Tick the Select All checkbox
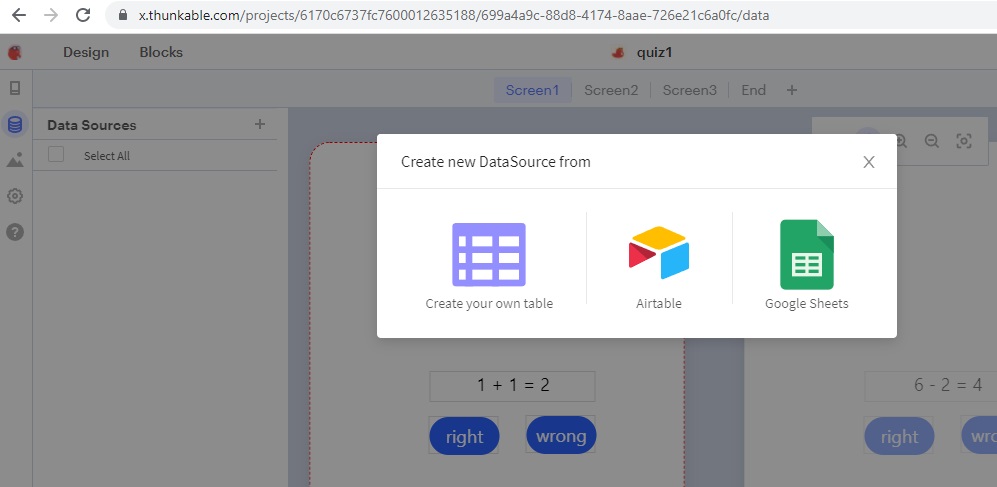Screen dimensions: 997x487 (x=56, y=155)
